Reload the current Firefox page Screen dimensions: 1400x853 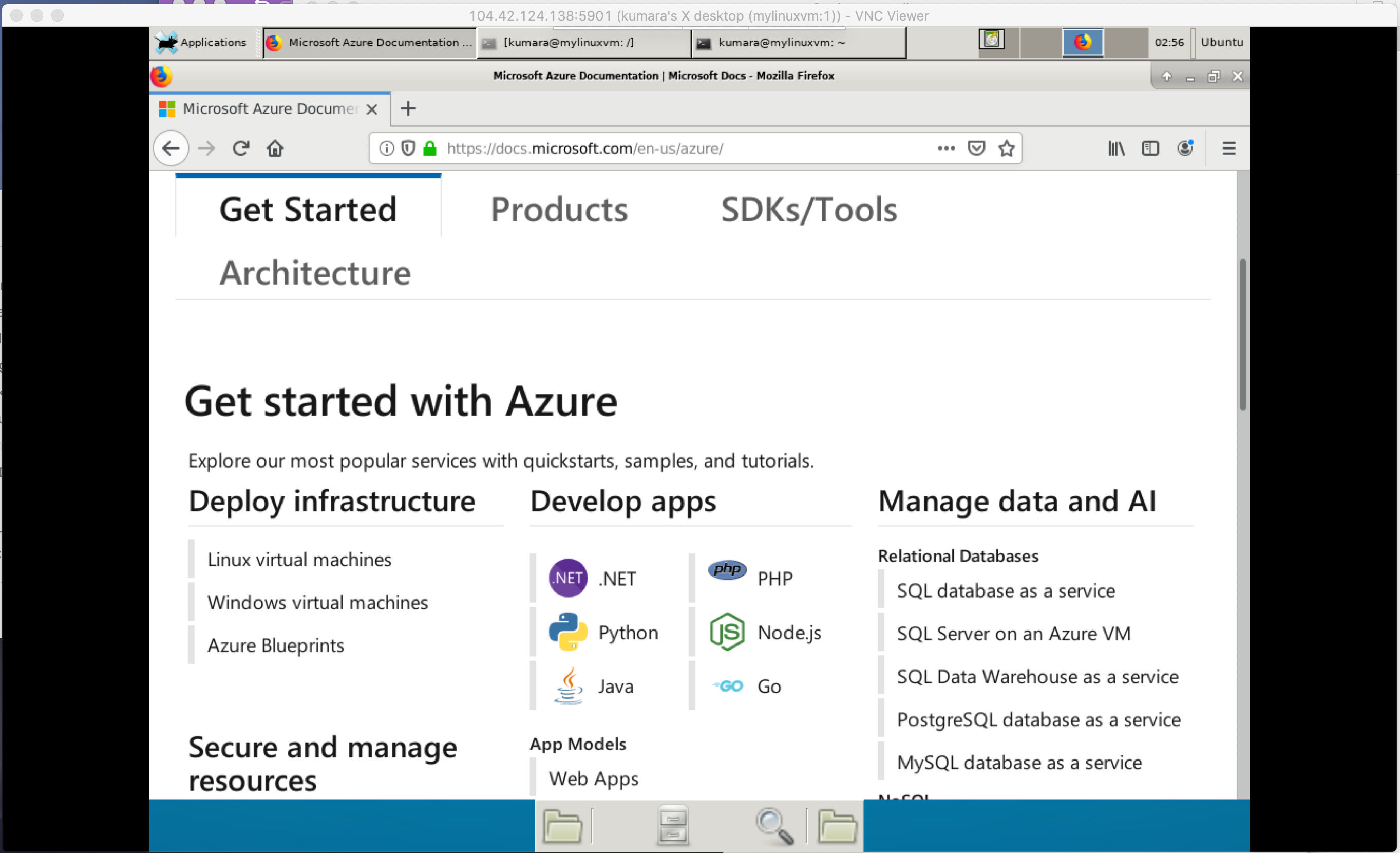pos(241,149)
